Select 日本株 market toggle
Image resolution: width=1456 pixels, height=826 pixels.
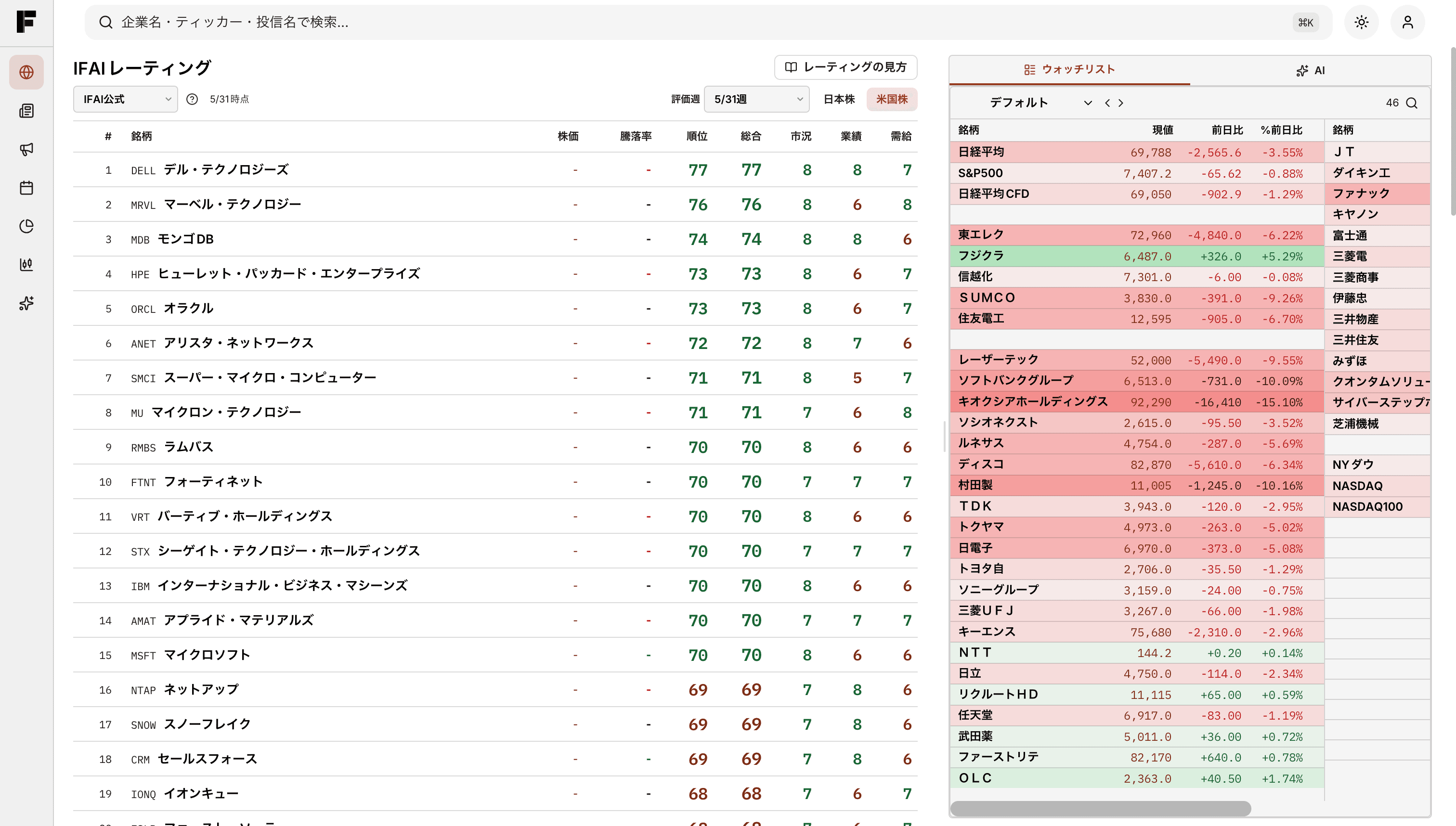point(839,99)
